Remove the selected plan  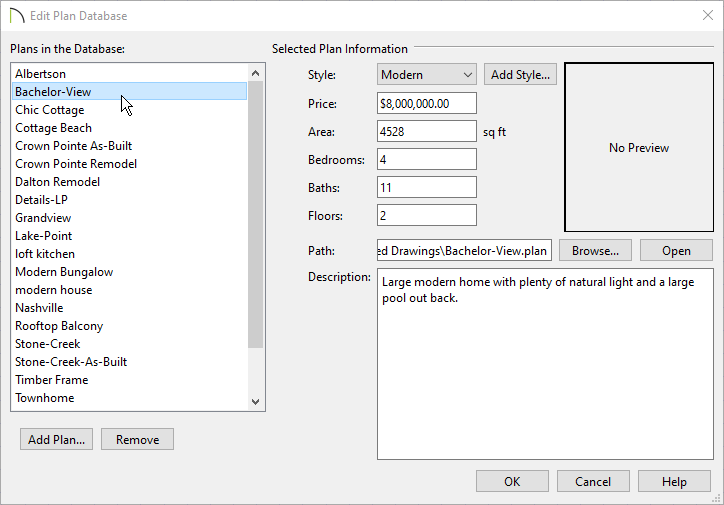(137, 439)
